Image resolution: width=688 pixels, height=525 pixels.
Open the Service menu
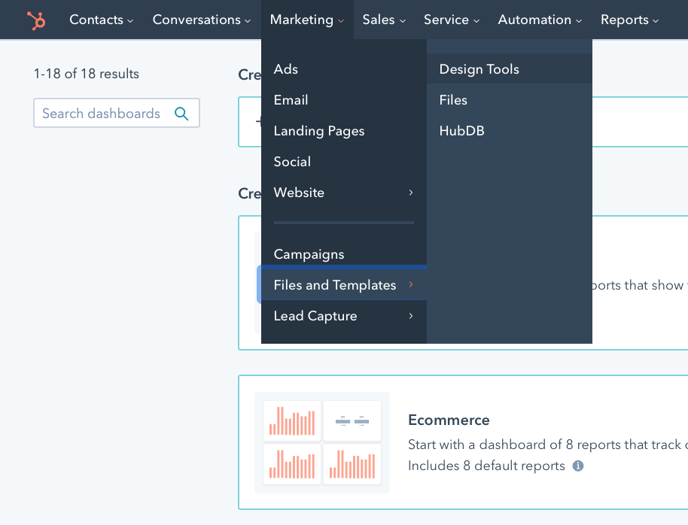(x=452, y=20)
